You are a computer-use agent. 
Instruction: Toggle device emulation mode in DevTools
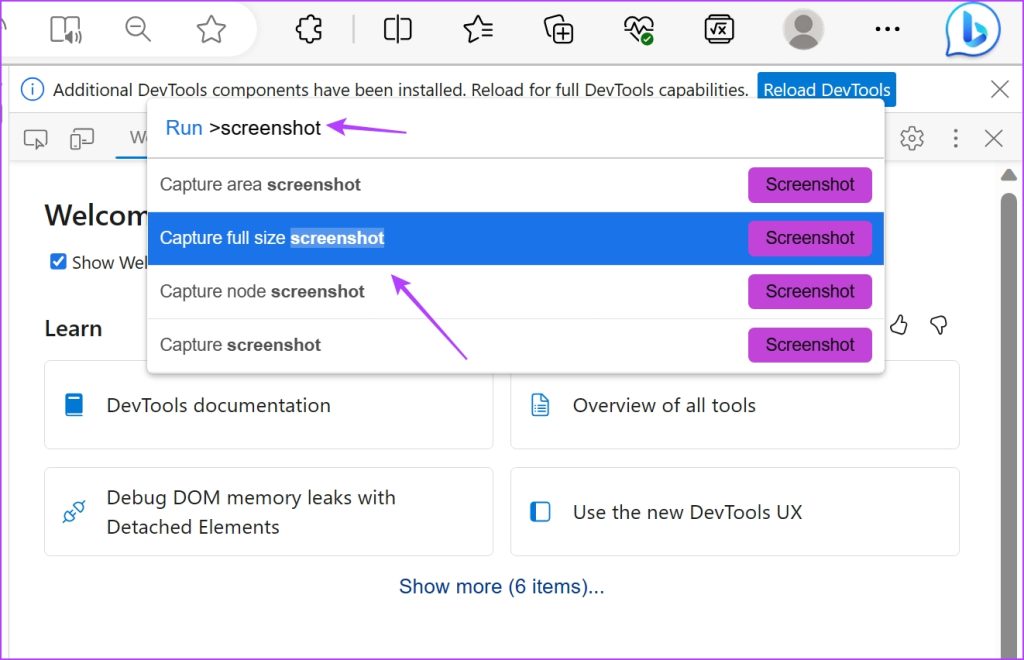(x=82, y=138)
